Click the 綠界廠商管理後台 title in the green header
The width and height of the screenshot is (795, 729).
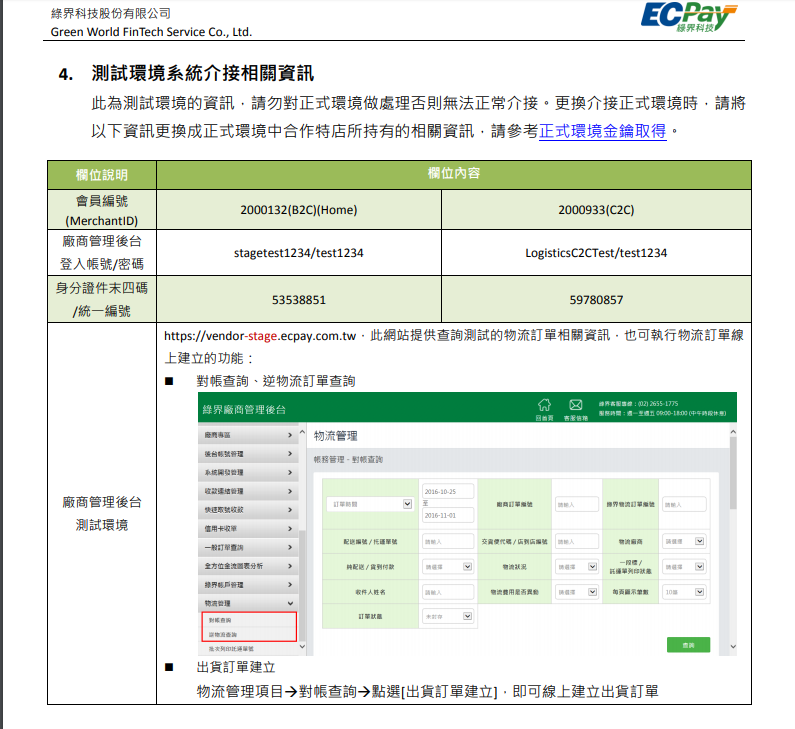(244, 410)
